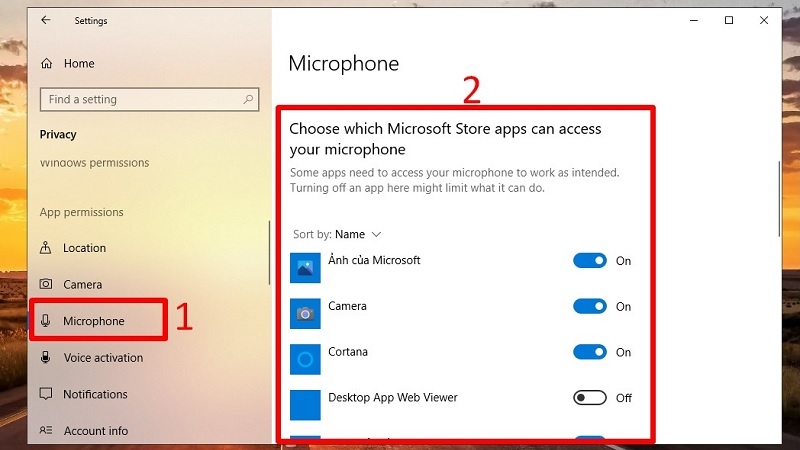
Task: Click the Account info icon
Action: click(x=46, y=430)
